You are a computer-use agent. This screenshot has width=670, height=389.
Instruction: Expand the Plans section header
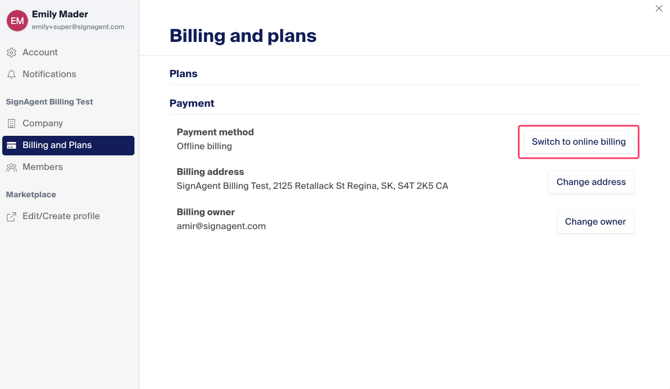point(183,74)
